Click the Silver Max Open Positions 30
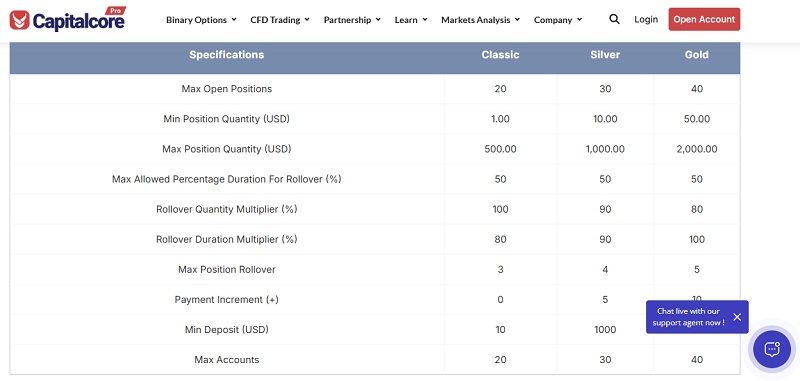The image size is (800, 381). [605, 89]
